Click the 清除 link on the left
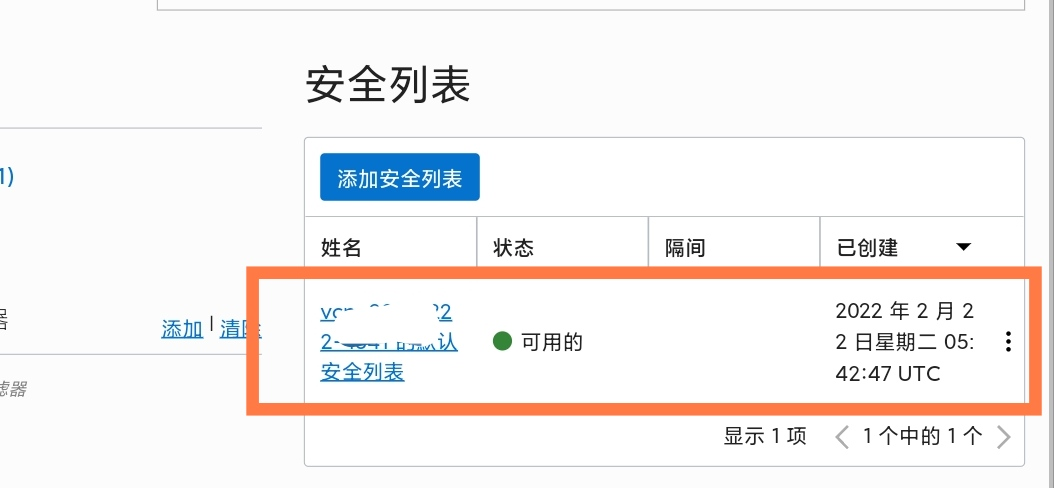This screenshot has width=1054, height=488. pos(240,328)
